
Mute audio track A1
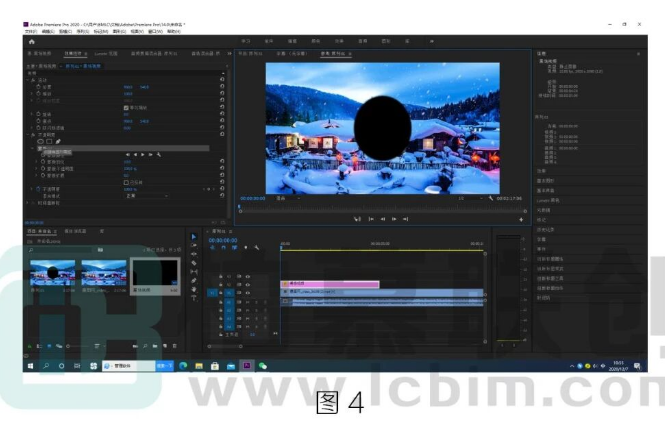[248, 302]
